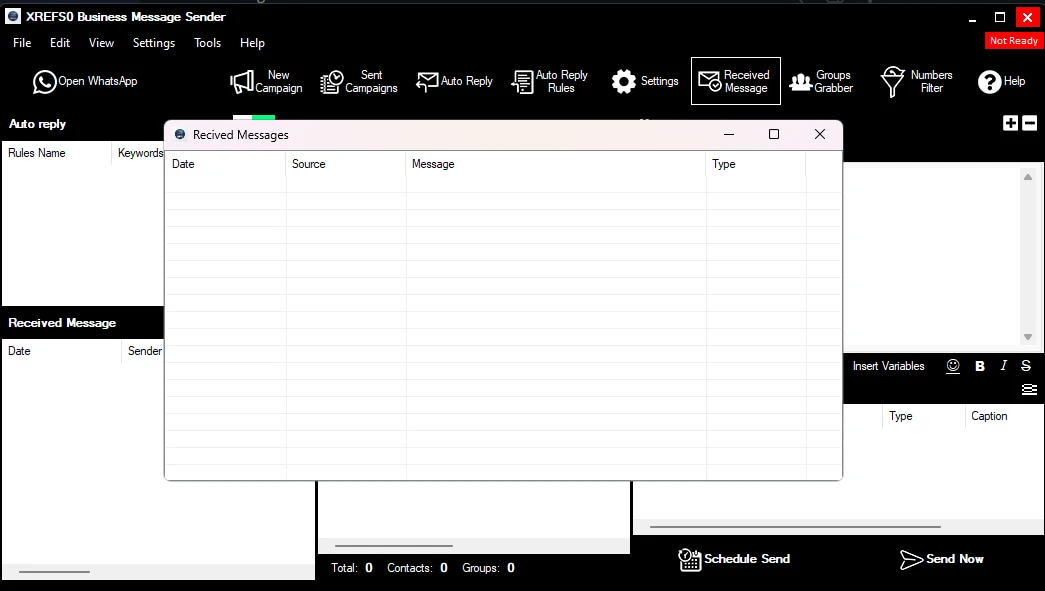Apply bold formatting
This screenshot has width=1045, height=591.
coord(980,366)
